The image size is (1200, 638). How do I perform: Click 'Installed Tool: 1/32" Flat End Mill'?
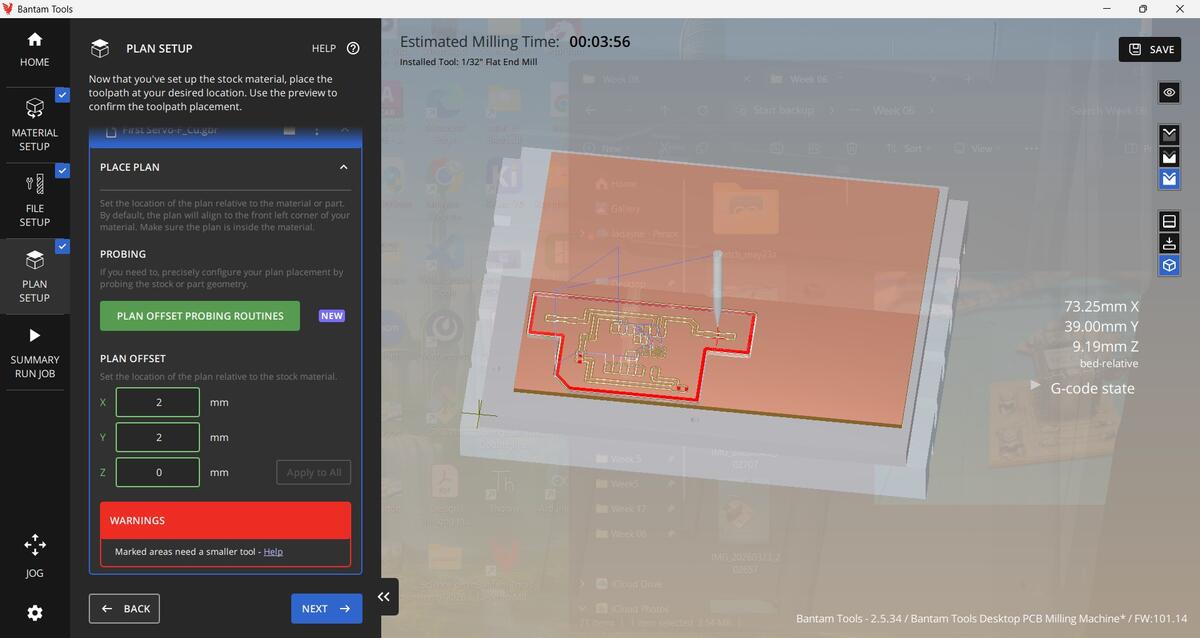(x=468, y=62)
